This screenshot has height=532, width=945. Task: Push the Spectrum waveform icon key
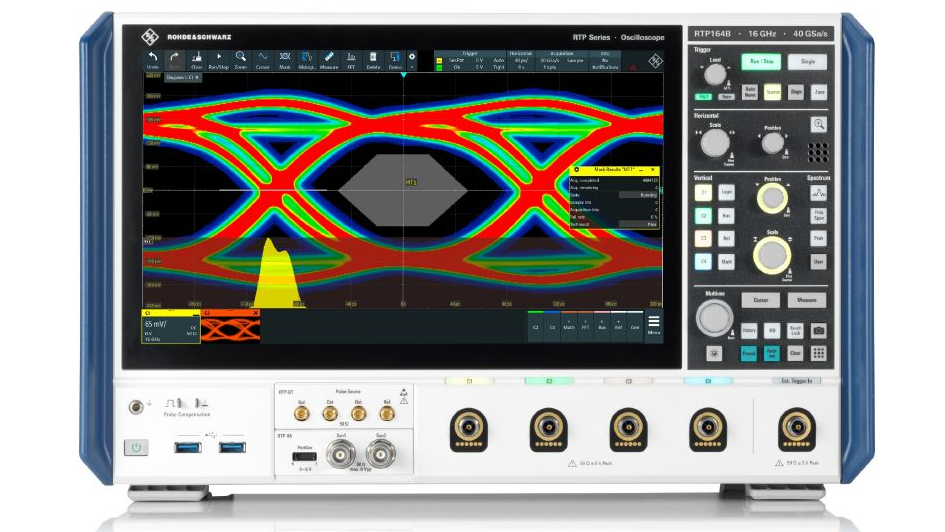[x=818, y=193]
